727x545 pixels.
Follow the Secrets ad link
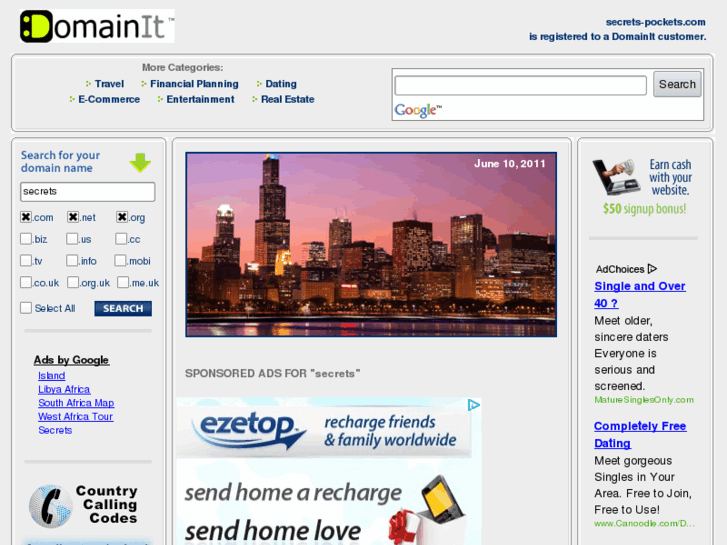click(55, 430)
